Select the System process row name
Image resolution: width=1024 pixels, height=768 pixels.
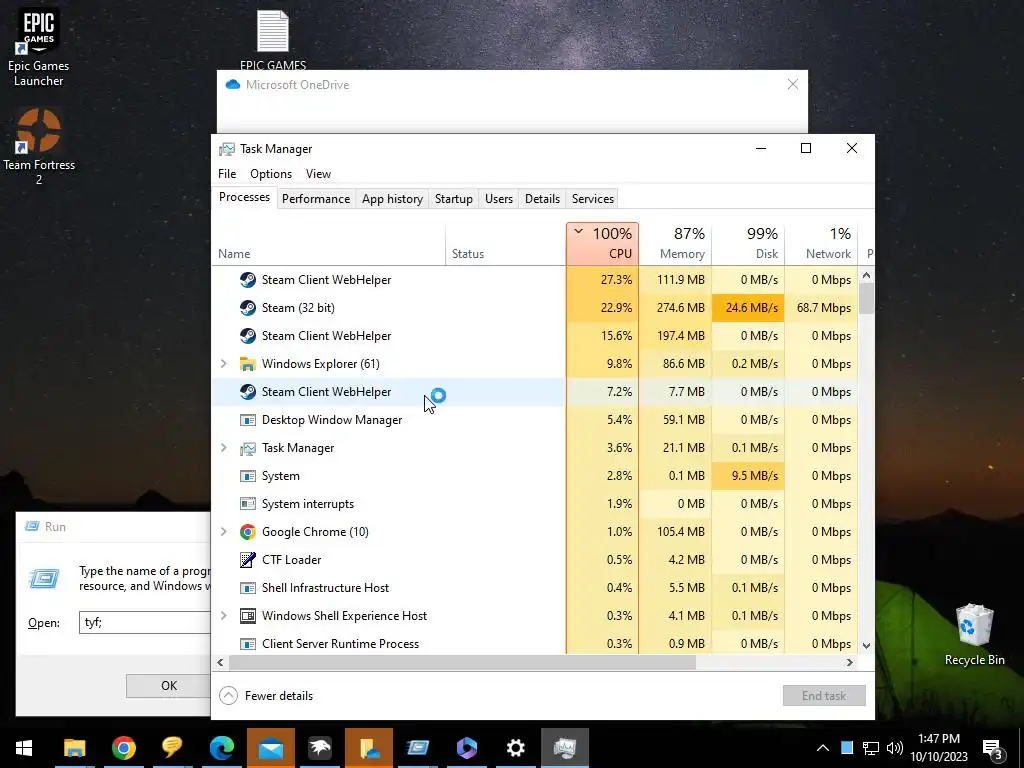click(281, 476)
